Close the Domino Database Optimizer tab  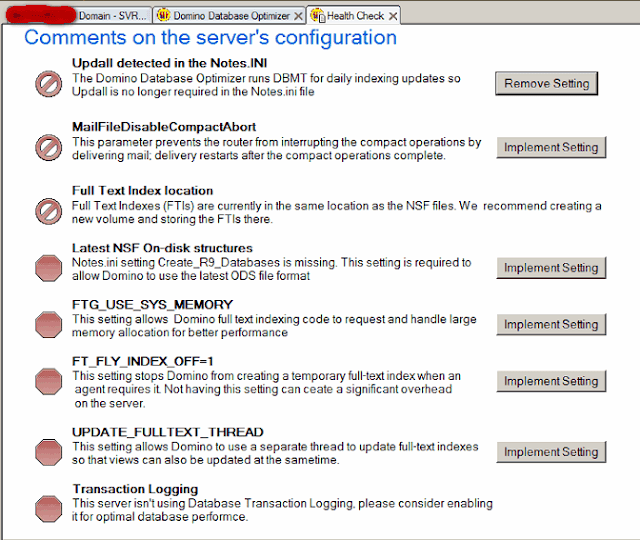coord(299,16)
